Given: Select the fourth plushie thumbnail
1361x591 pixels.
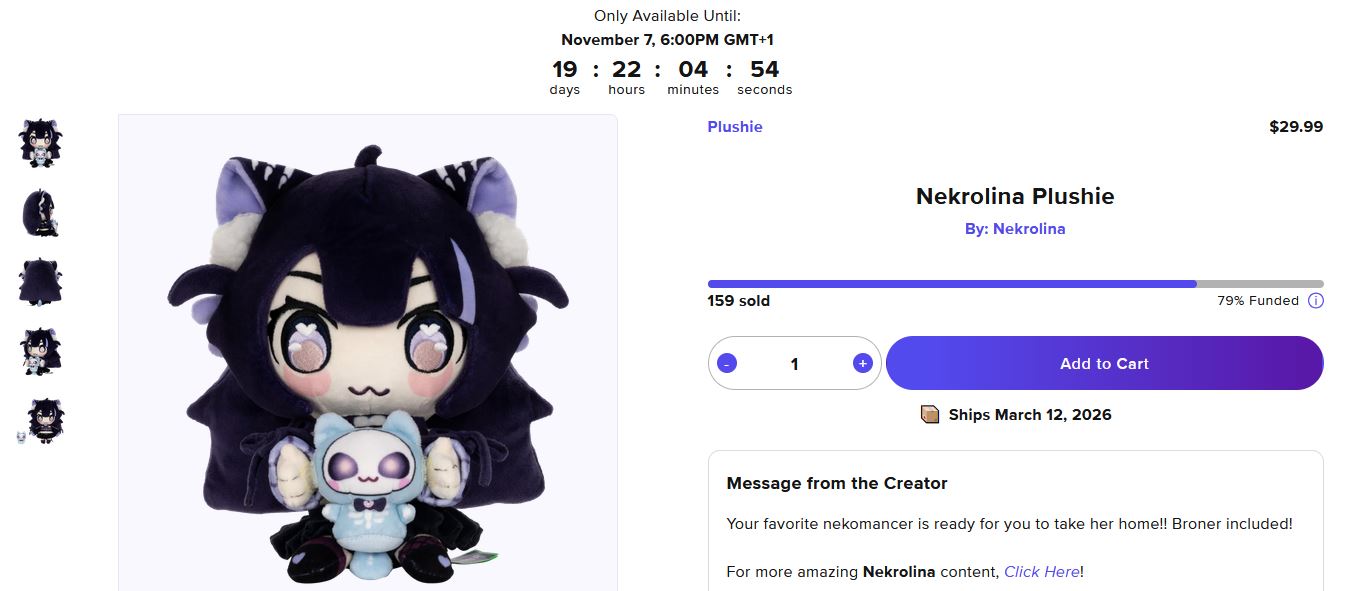Looking at the screenshot, I should tap(41, 352).
